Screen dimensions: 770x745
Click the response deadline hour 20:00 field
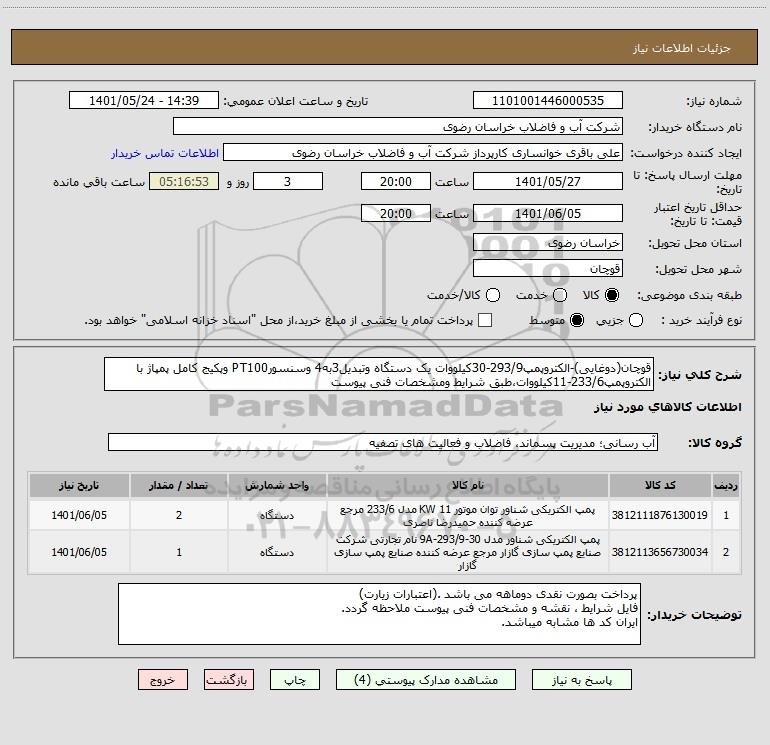tap(396, 181)
